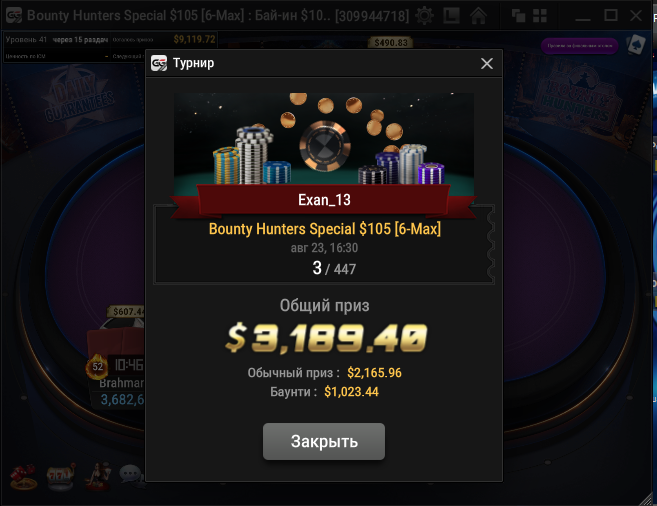Click the home lobby icon
This screenshot has width=657, height=506.
(478, 16)
